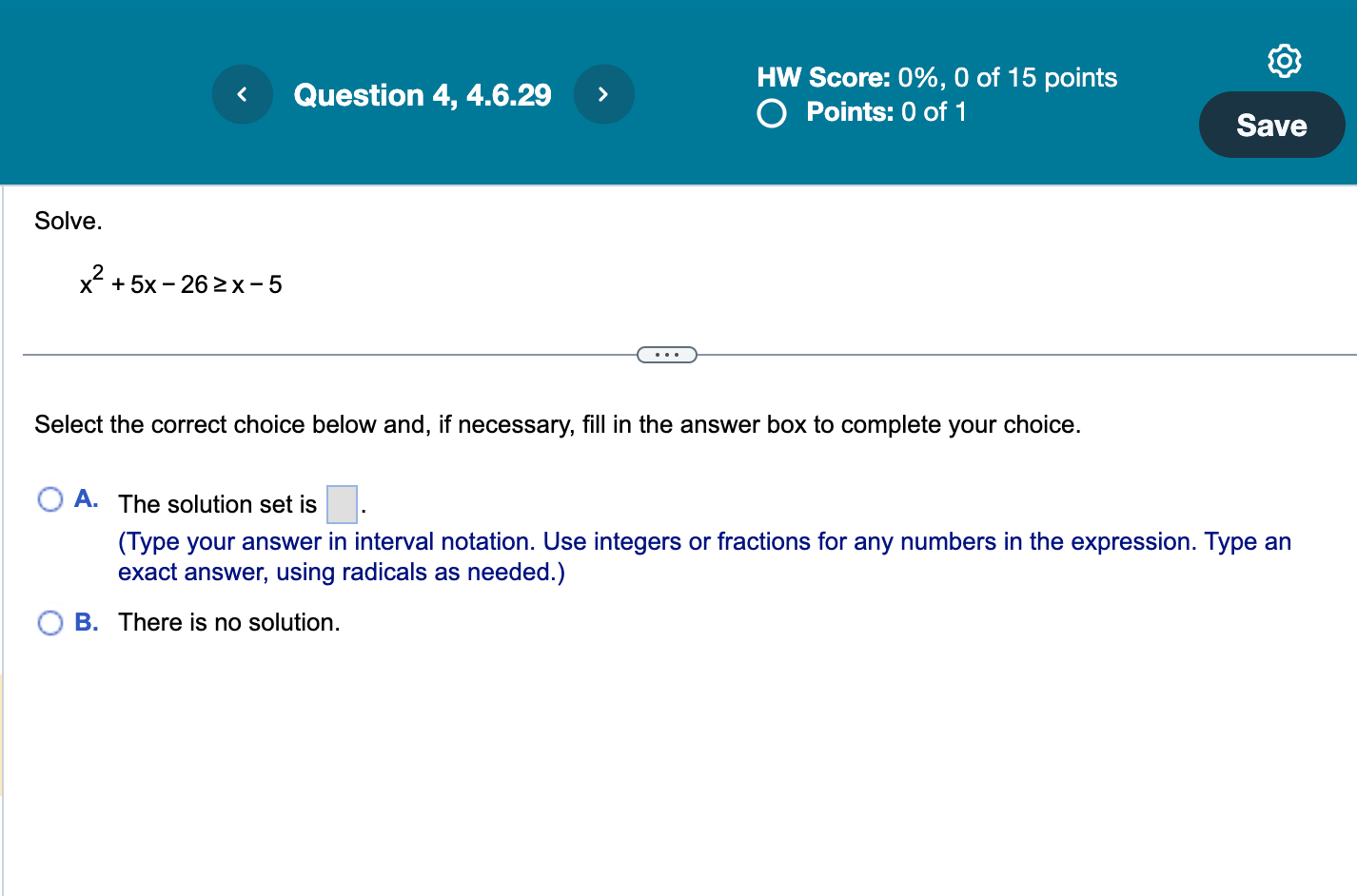Viewport: 1357px width, 896px height.
Task: Navigate back using the left chevron
Action: tap(242, 94)
